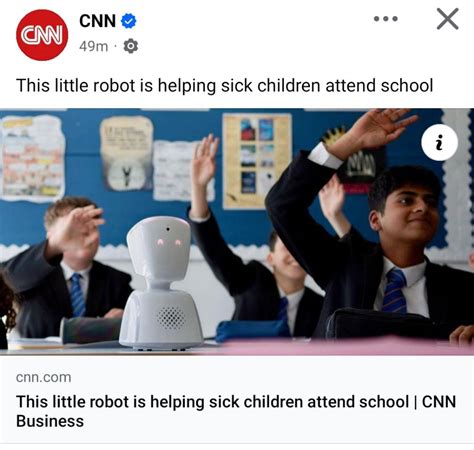The height and width of the screenshot is (450, 474).
Task: Open the headline link ending with CNN Business
Action: [x=236, y=411]
